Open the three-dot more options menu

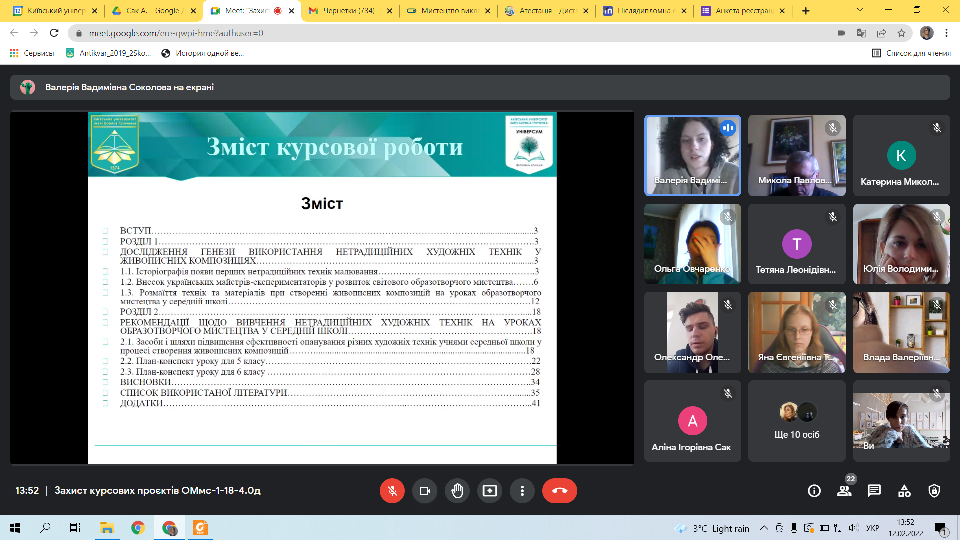[x=521, y=491]
